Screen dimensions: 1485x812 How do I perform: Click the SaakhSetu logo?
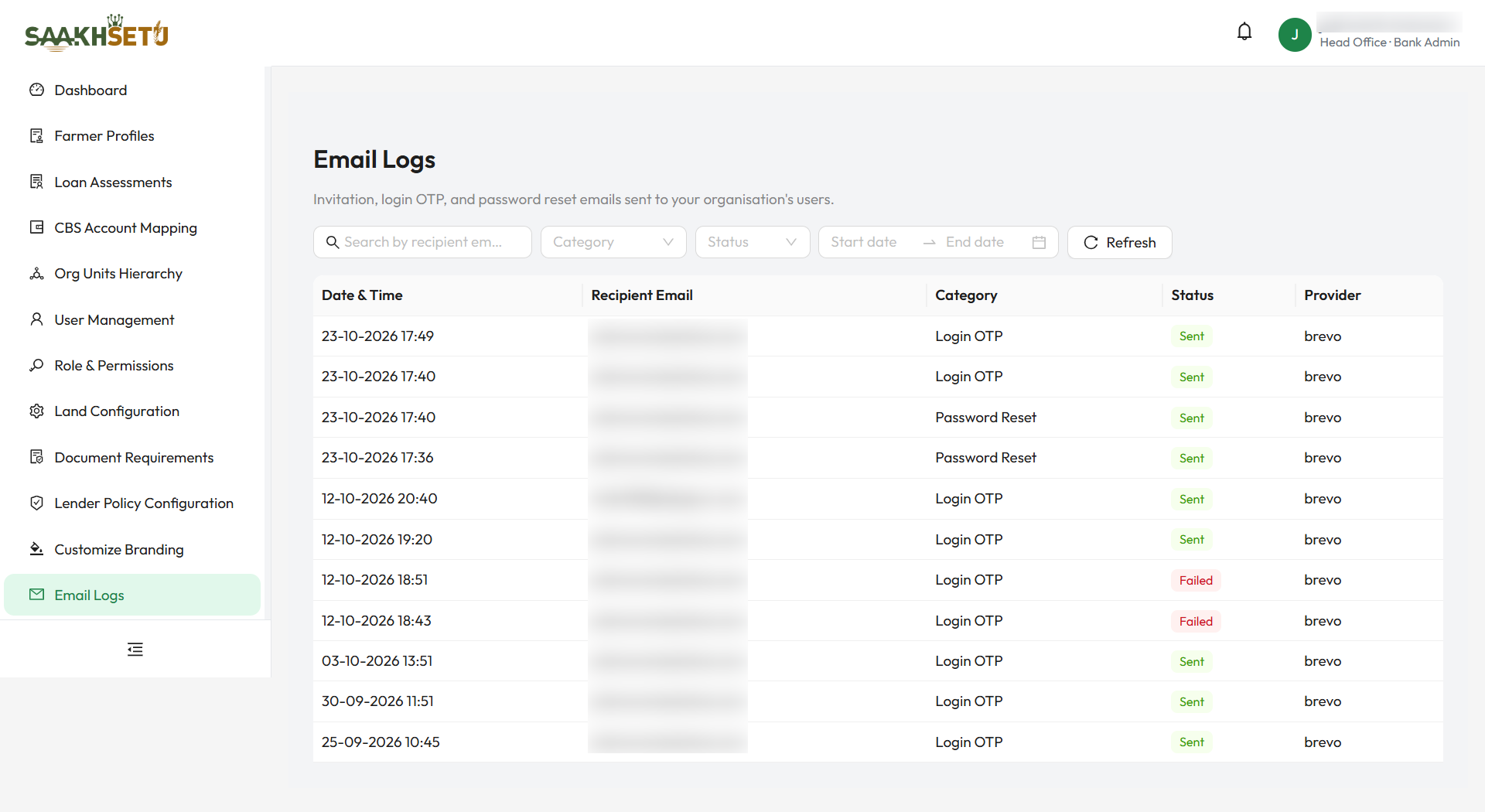[x=97, y=33]
